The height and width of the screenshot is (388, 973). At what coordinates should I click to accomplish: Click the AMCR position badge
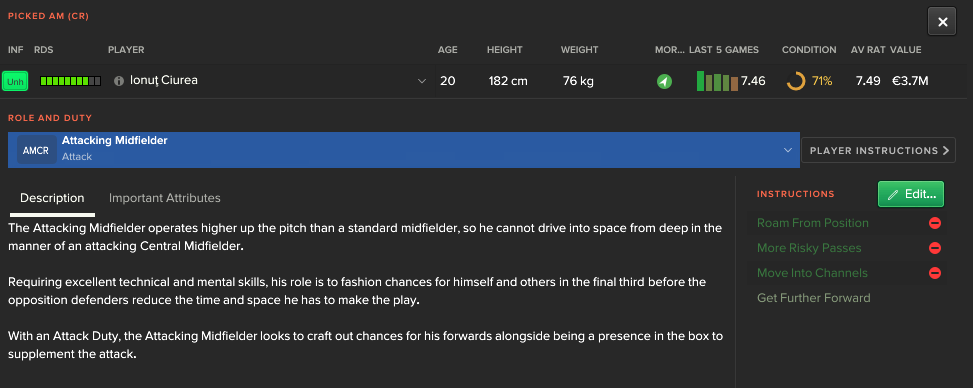pos(35,150)
